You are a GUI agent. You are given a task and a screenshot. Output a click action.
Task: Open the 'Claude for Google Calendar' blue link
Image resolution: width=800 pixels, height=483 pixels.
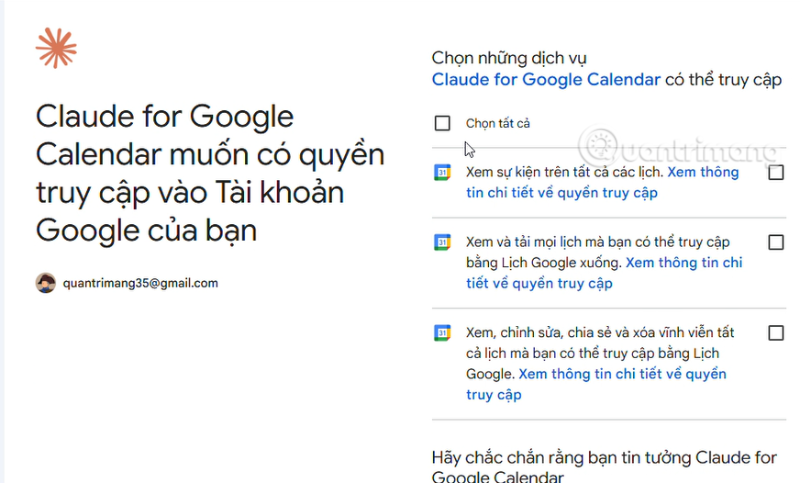546,80
